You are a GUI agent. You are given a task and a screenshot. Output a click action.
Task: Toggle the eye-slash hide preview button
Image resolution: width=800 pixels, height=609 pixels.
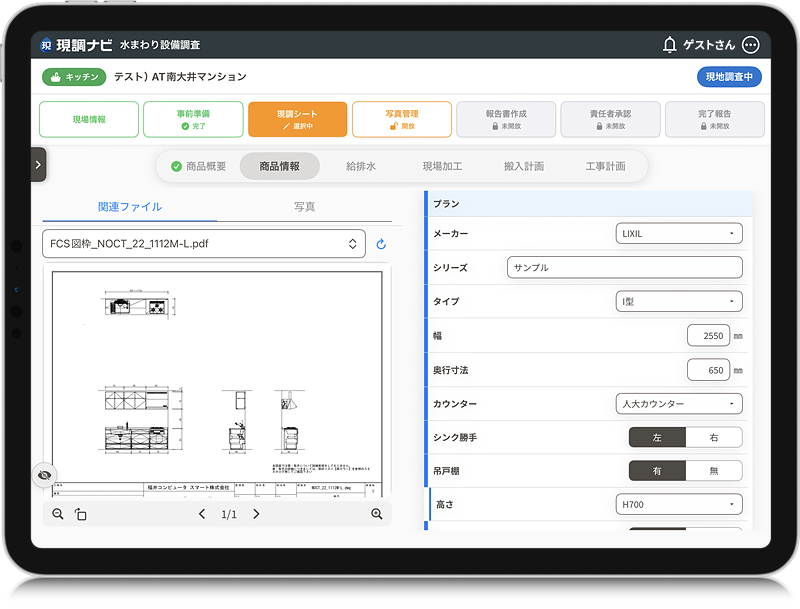45,475
